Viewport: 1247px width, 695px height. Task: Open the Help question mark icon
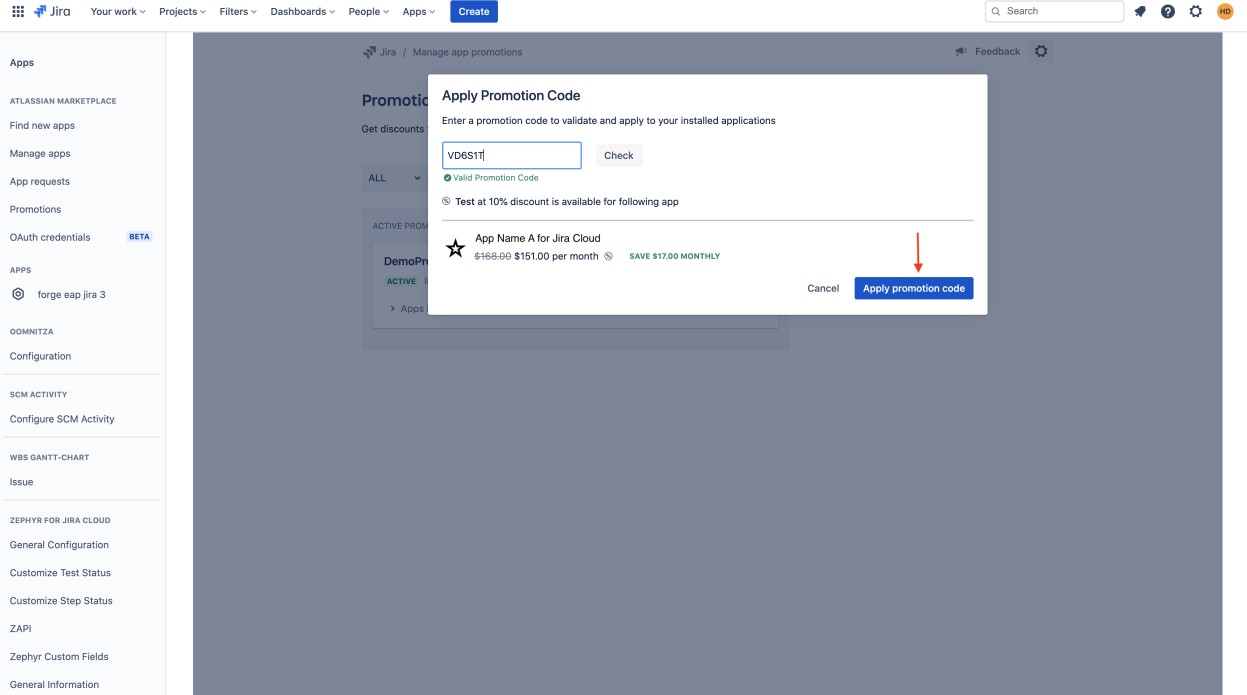point(1167,11)
